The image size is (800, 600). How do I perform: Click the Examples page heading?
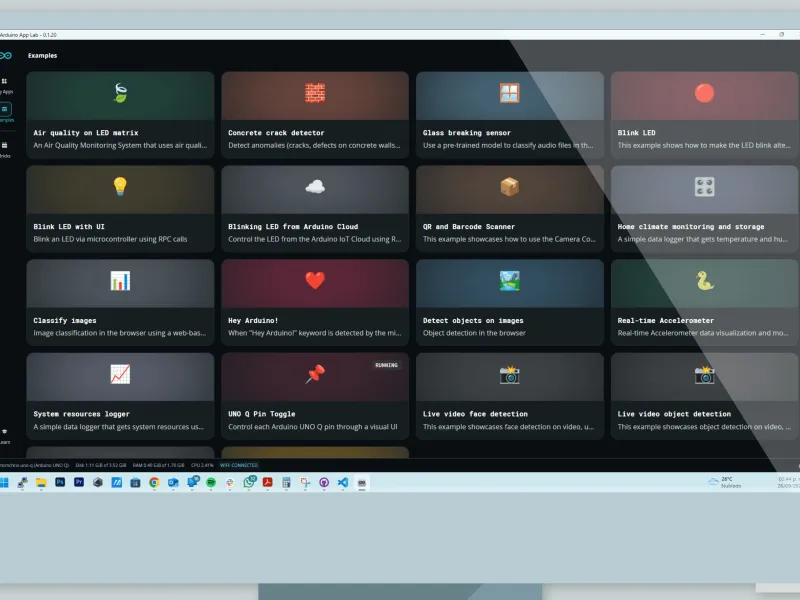pos(42,56)
